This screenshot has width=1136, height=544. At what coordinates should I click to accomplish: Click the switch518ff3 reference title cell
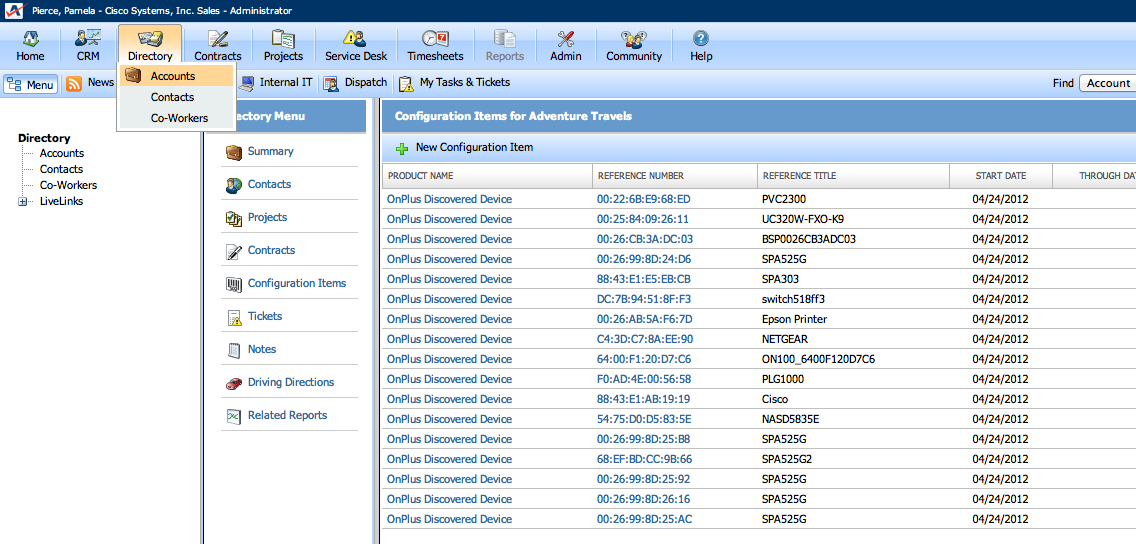point(793,299)
